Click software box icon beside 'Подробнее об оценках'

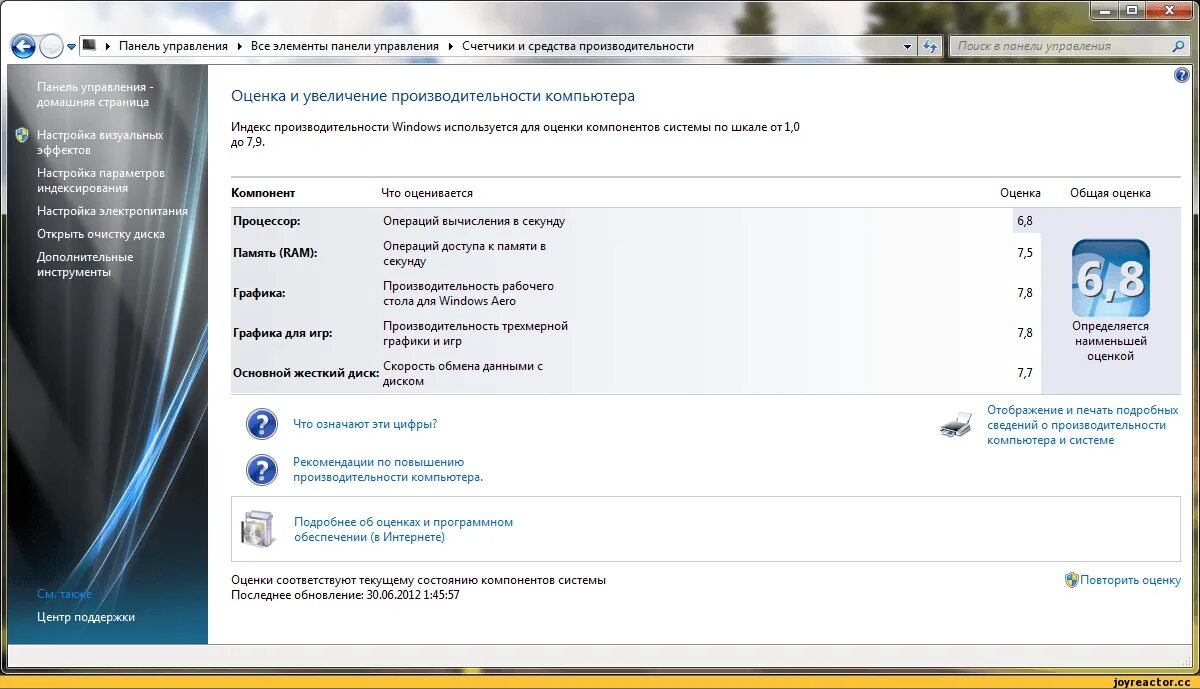tap(257, 529)
